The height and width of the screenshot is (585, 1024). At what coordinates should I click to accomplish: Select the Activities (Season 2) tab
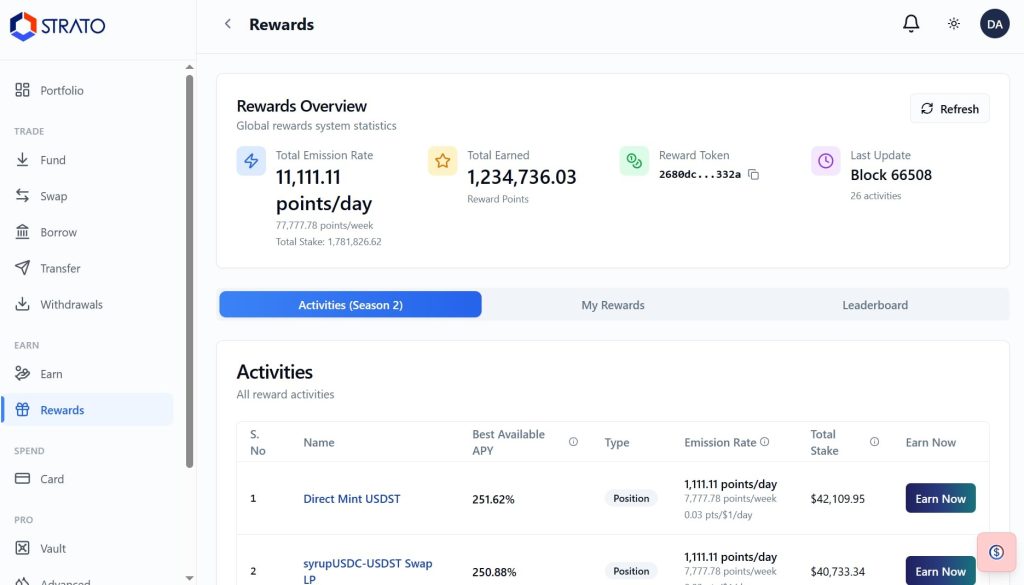[350, 305]
